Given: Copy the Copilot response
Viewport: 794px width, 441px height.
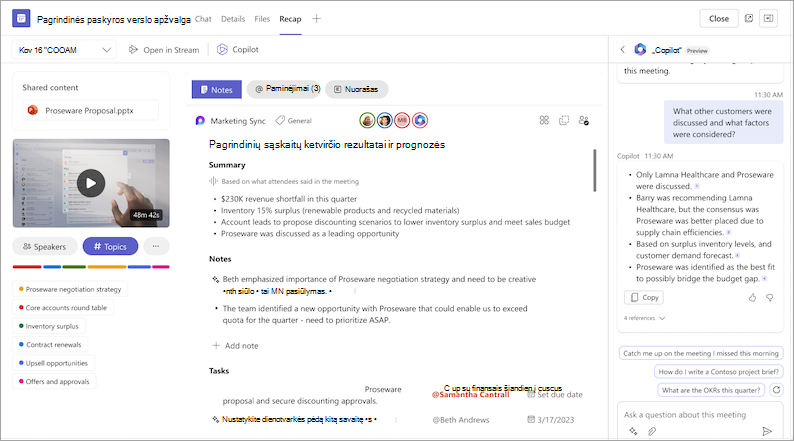Looking at the screenshot, I should pos(644,297).
